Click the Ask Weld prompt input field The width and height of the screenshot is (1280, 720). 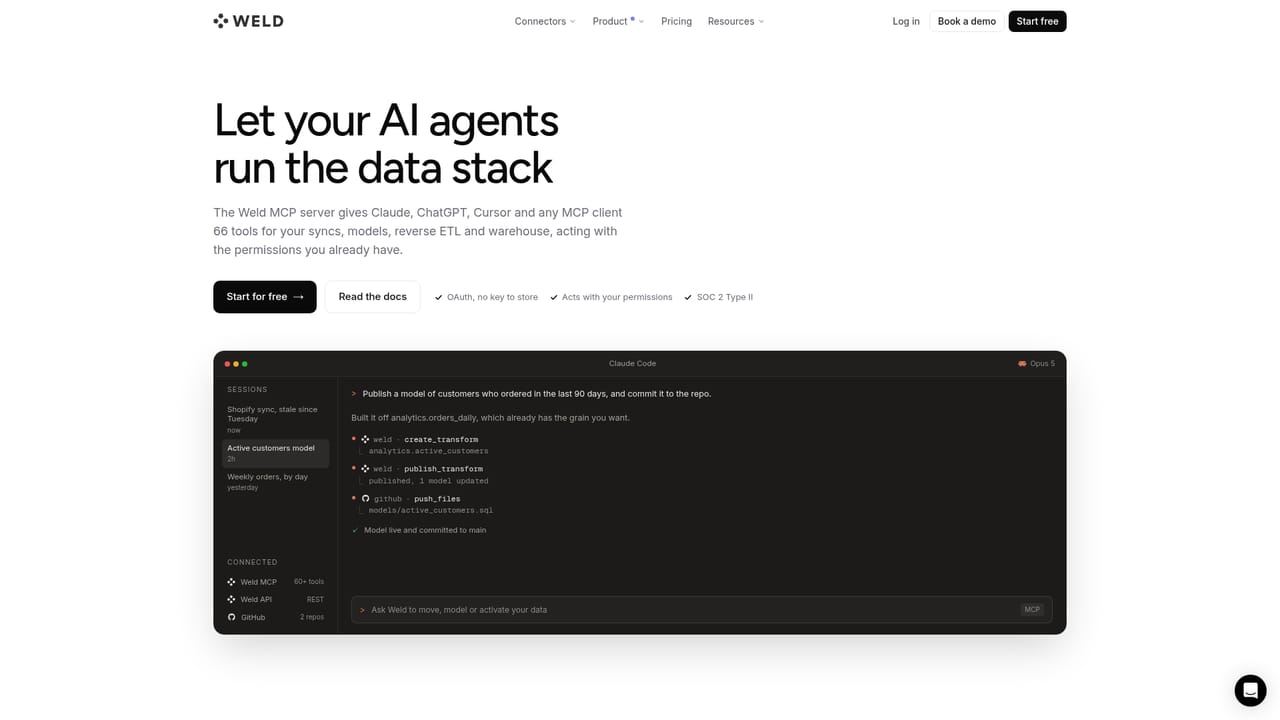coord(701,610)
